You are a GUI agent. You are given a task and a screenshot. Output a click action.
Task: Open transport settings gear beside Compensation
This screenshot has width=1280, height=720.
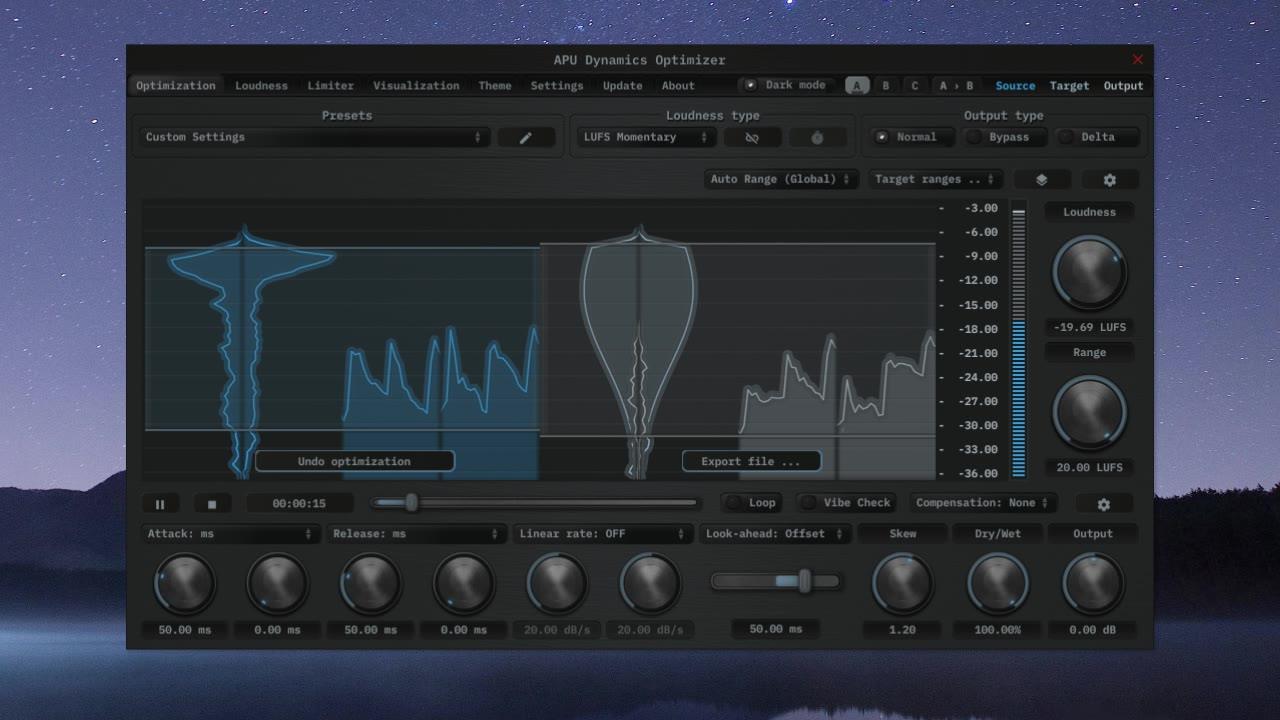click(x=1103, y=504)
